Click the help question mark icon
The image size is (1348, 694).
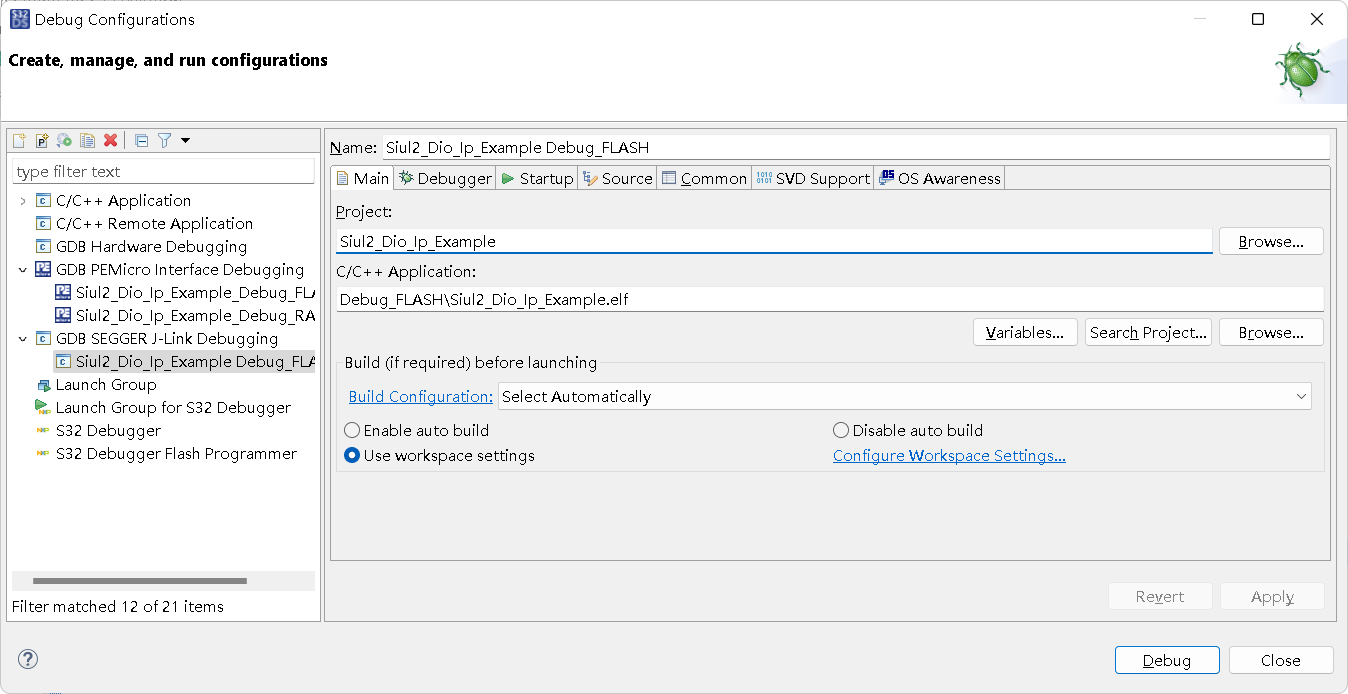click(28, 659)
